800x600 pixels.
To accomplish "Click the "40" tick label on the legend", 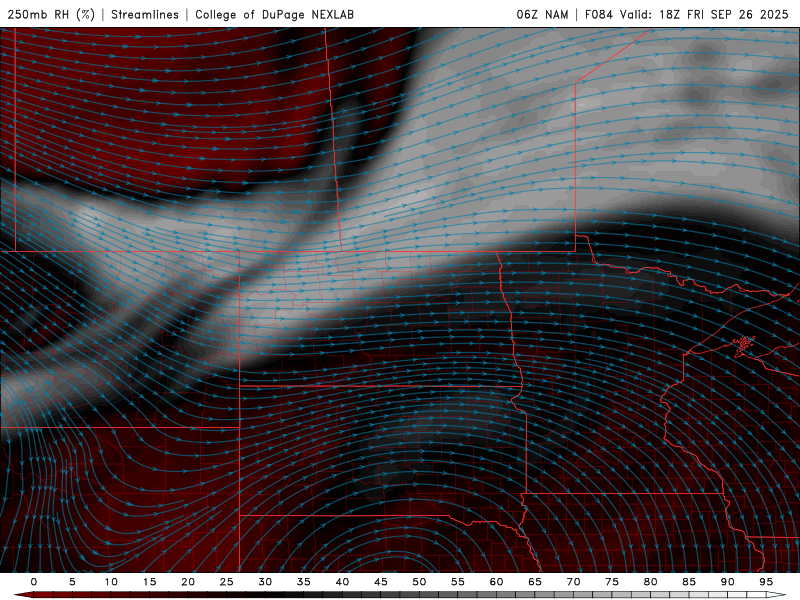I will 342,582.
